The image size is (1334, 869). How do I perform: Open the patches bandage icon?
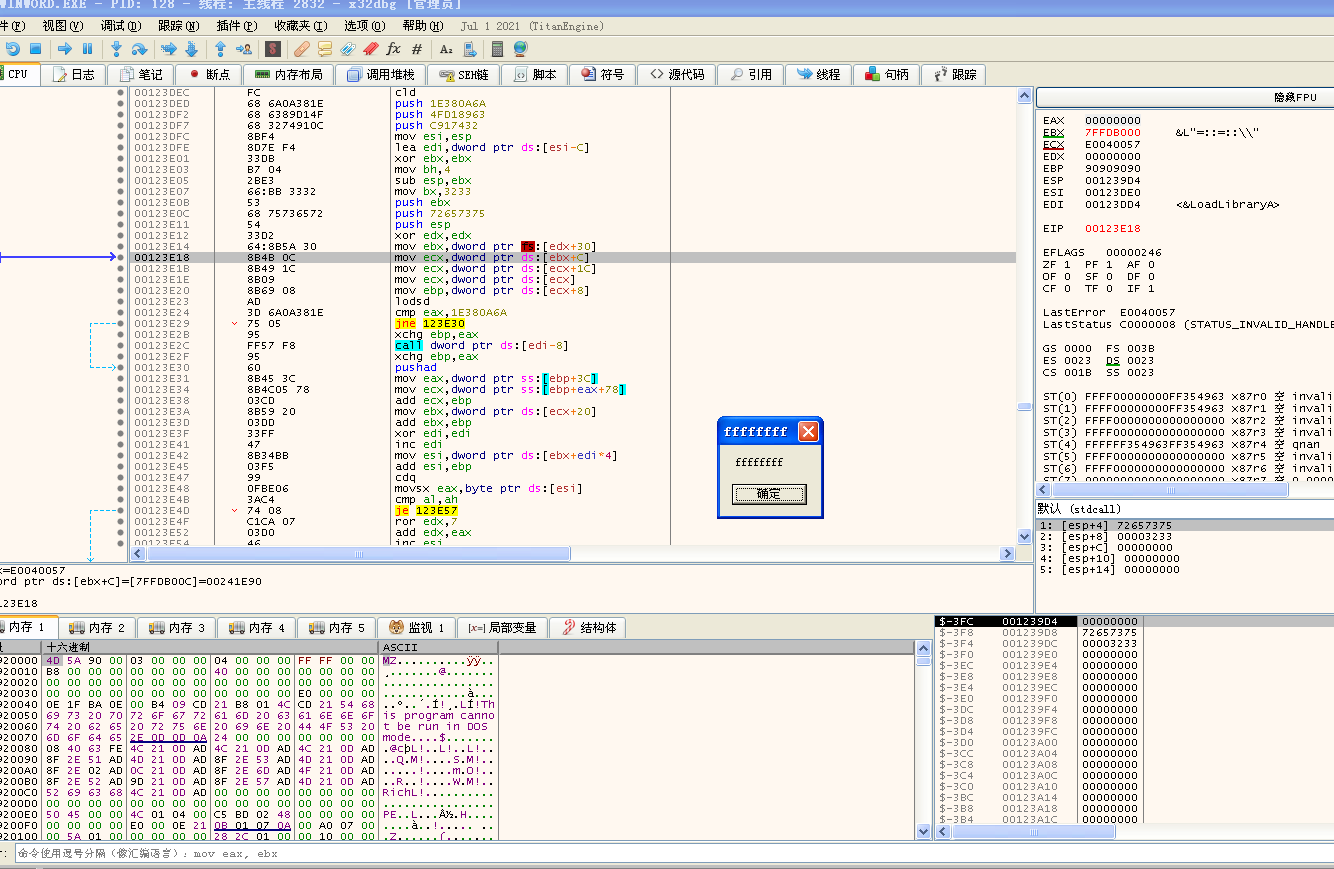301,48
